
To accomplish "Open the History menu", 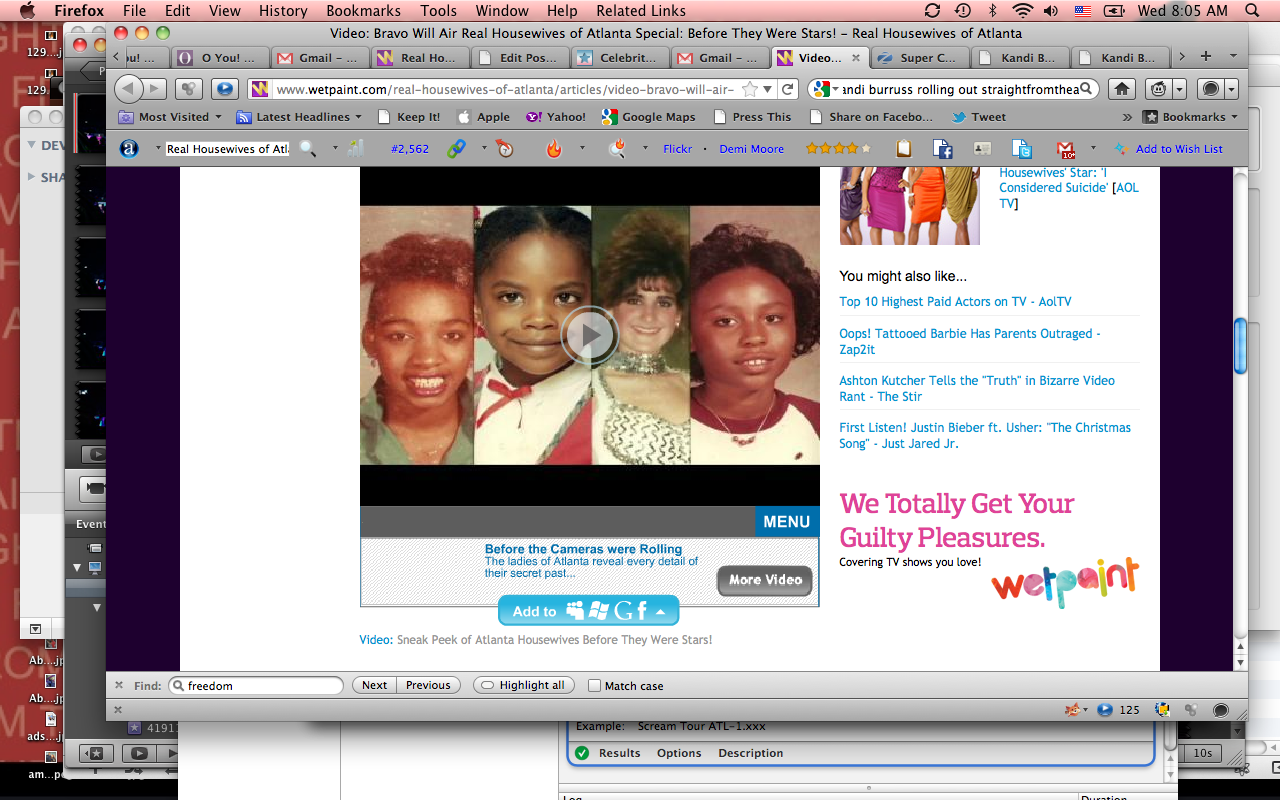I will click(283, 11).
